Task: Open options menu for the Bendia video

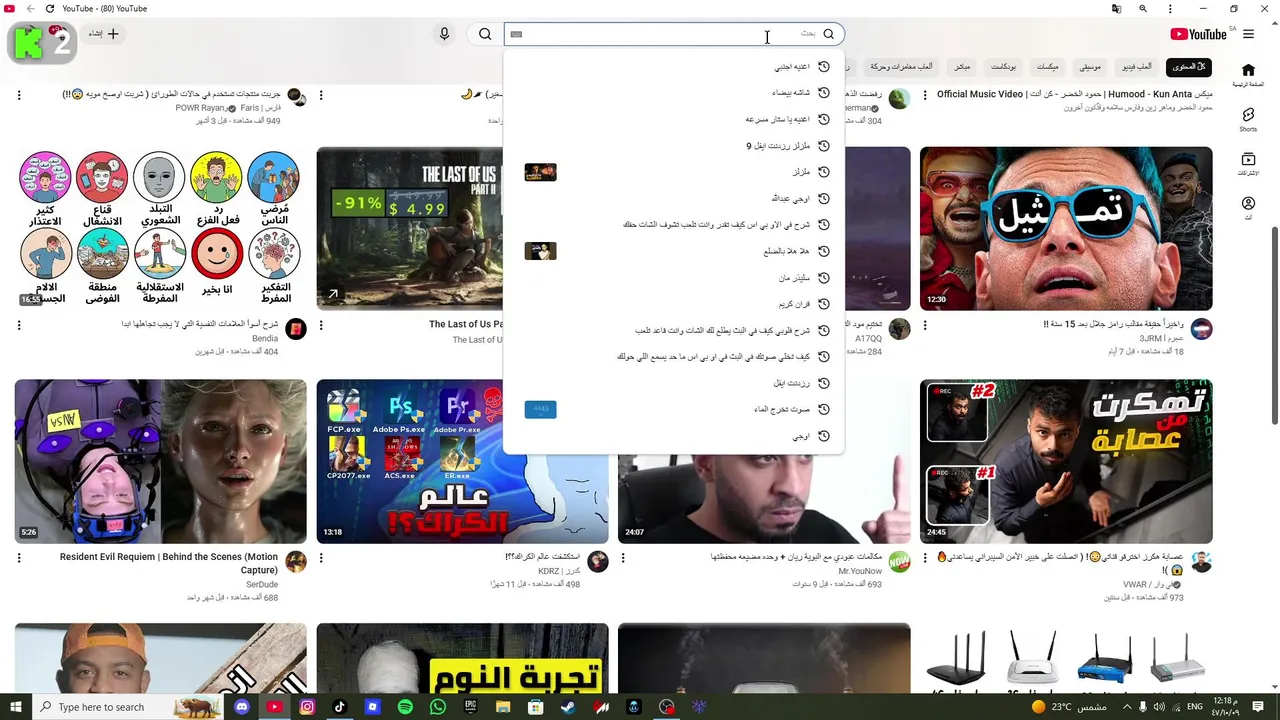Action: pos(19,325)
